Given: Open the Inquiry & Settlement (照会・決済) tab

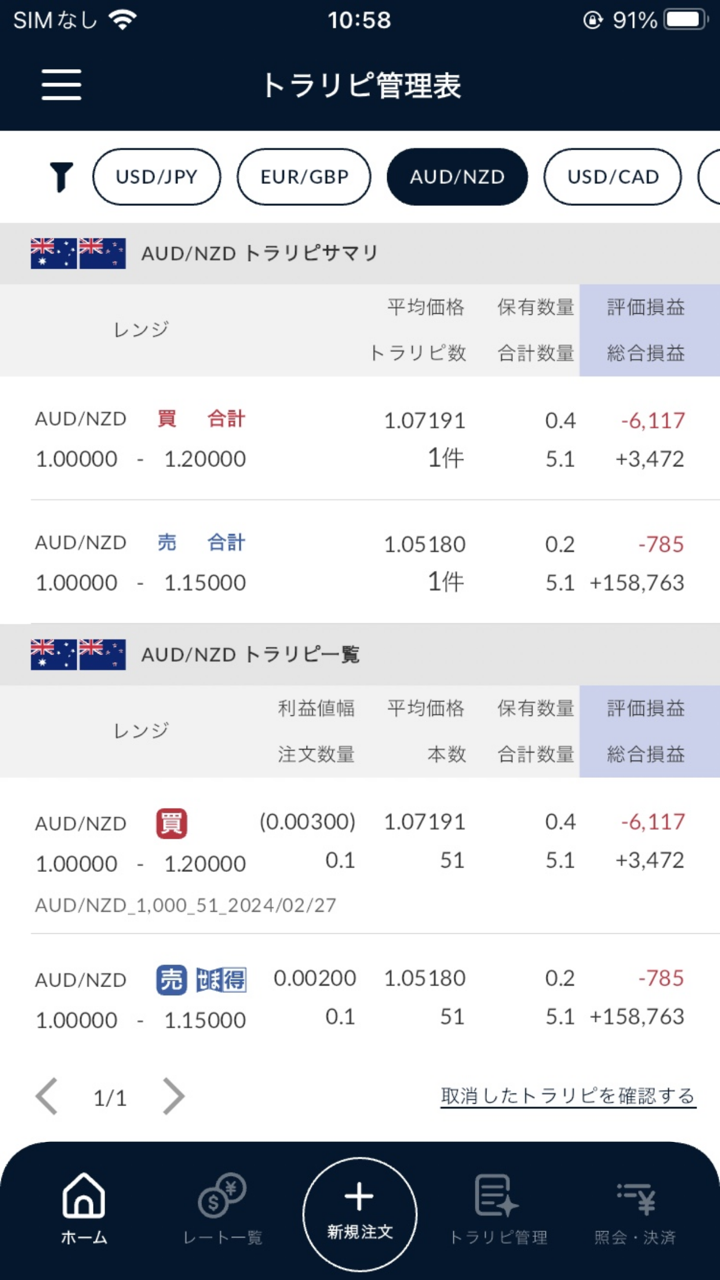Looking at the screenshot, I should [636, 1208].
